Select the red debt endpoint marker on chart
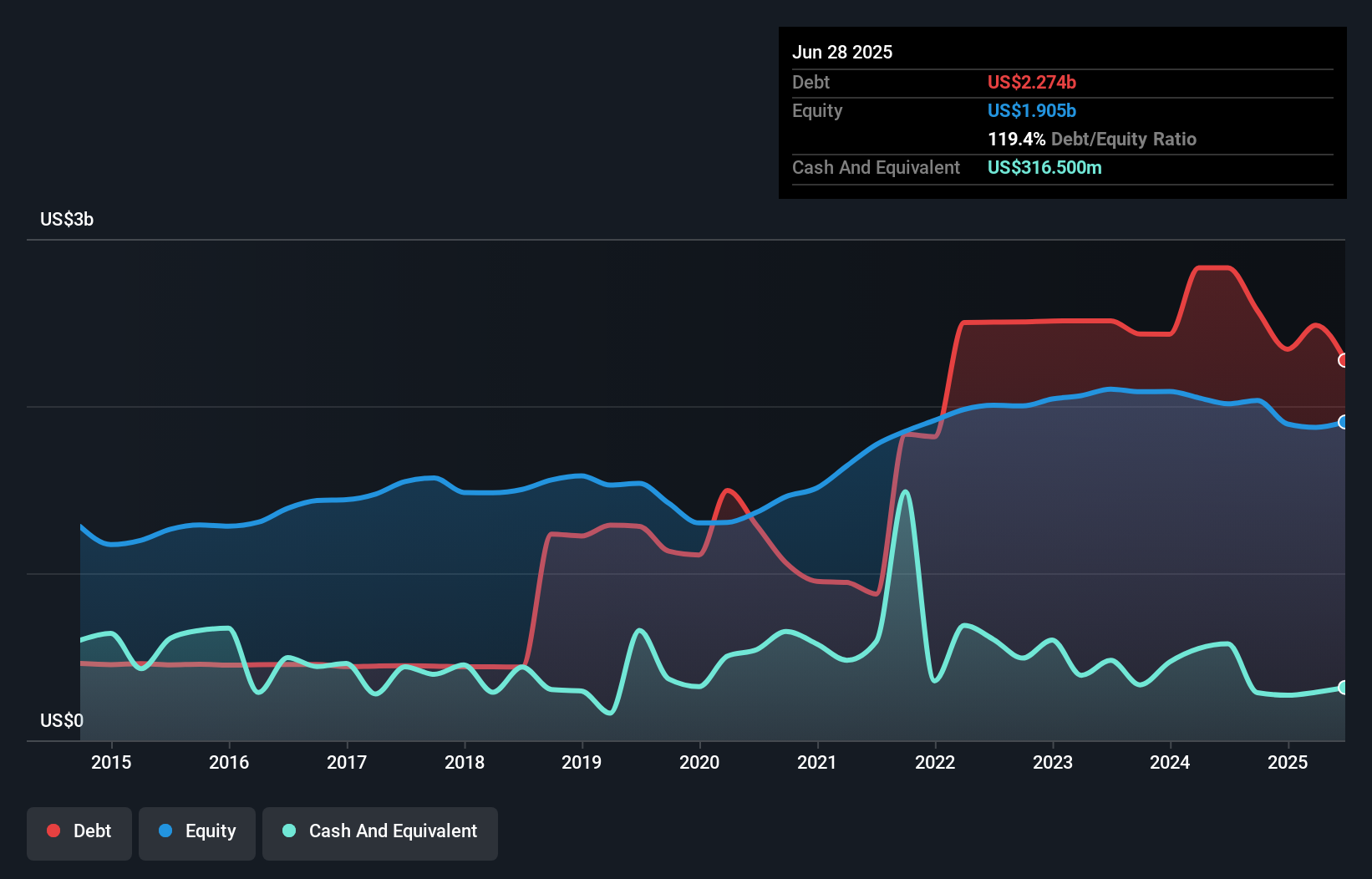This screenshot has height=879, width=1372. tap(1344, 359)
